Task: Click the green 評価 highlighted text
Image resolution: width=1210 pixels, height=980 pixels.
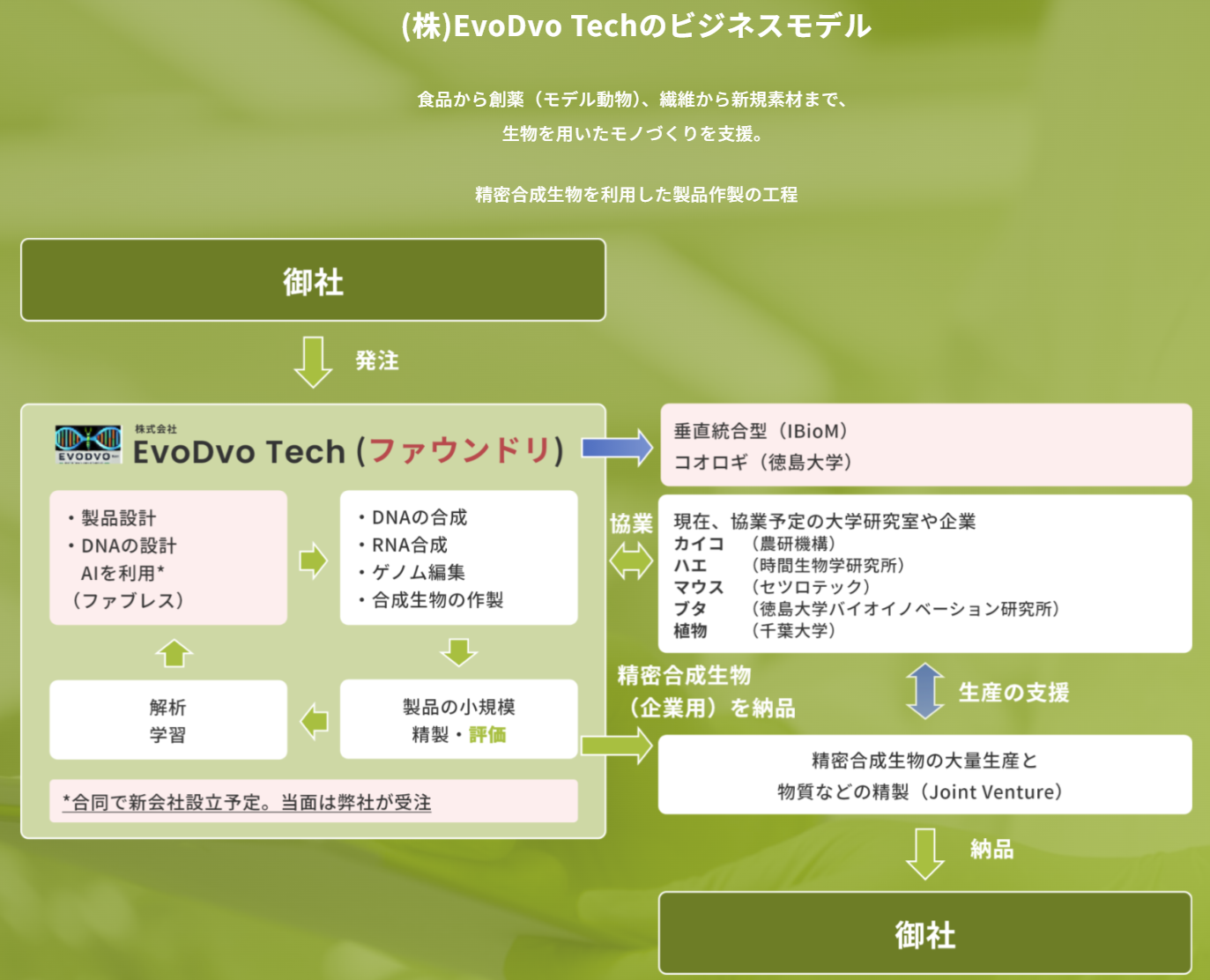Action: point(487,734)
